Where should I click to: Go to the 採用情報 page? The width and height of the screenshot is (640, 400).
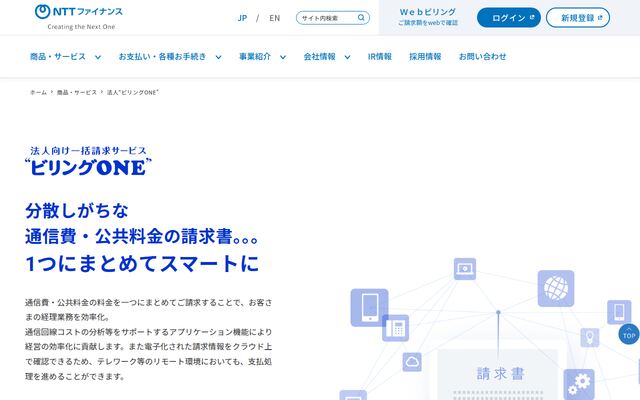pyautogui.click(x=425, y=57)
